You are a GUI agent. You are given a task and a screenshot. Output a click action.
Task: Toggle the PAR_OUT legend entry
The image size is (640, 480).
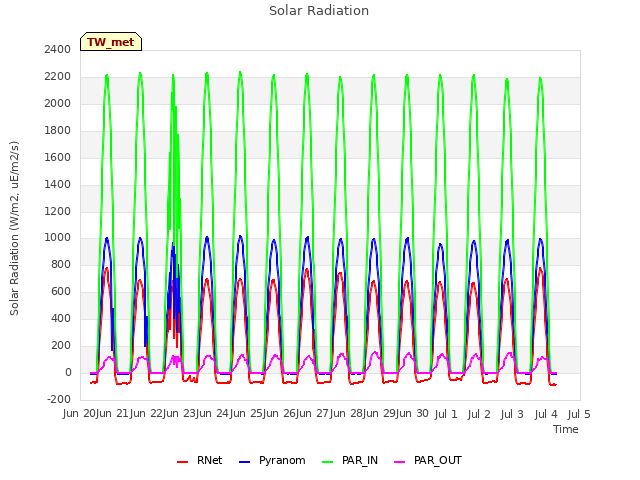428,460
